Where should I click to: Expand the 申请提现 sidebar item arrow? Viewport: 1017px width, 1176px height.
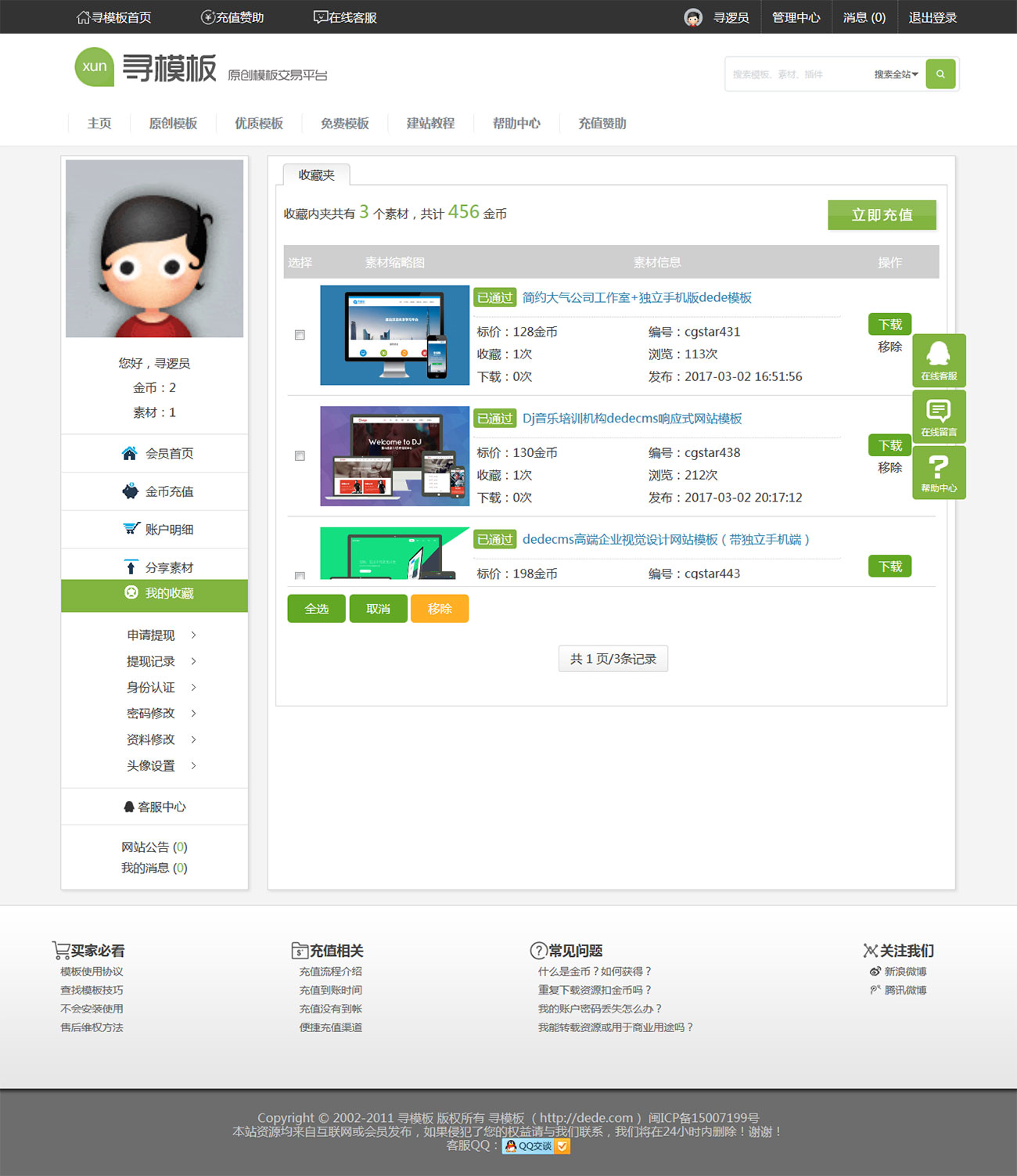pos(193,635)
